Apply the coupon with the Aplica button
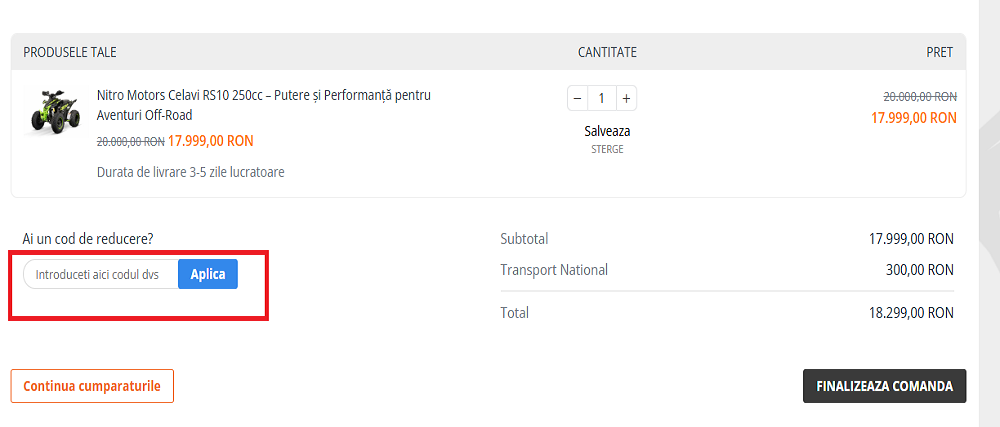The height and width of the screenshot is (427, 1000). point(208,274)
